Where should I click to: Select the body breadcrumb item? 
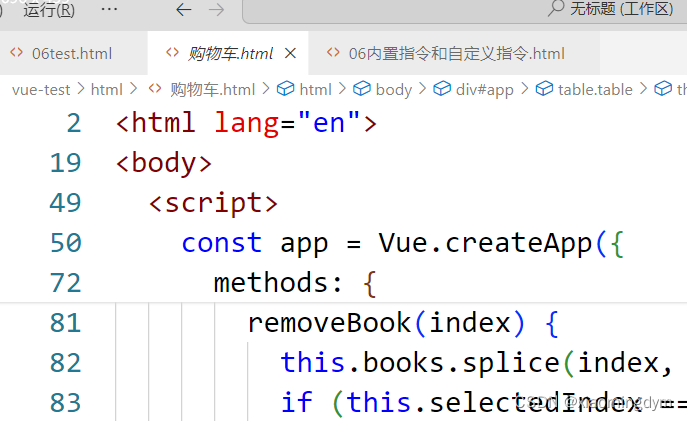tap(393, 90)
